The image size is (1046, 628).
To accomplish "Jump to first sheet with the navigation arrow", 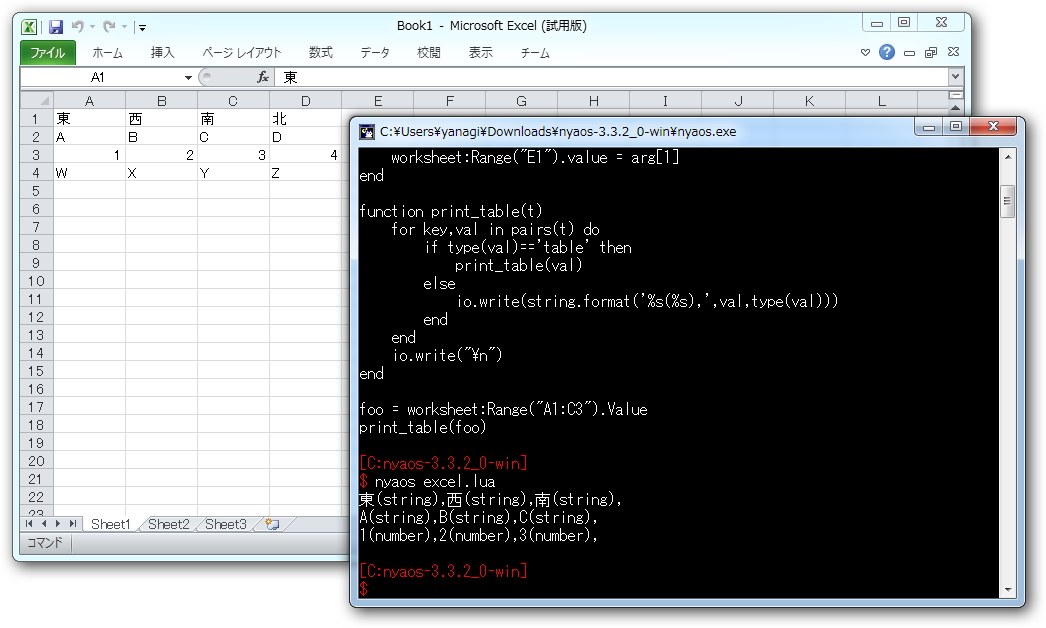I will [27, 523].
